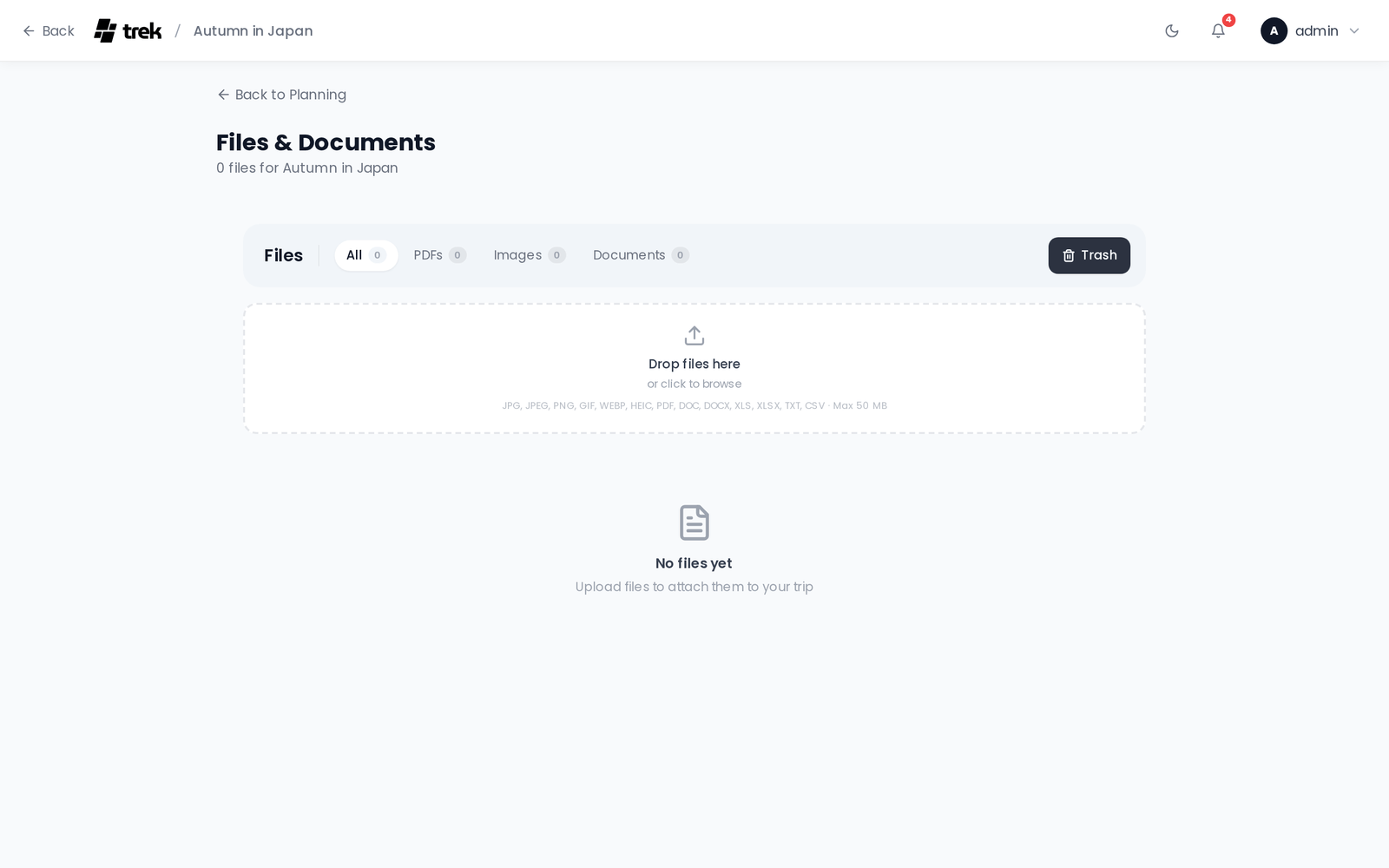Click the upload arrow icon
This screenshot has width=1389, height=868.
[x=694, y=335]
